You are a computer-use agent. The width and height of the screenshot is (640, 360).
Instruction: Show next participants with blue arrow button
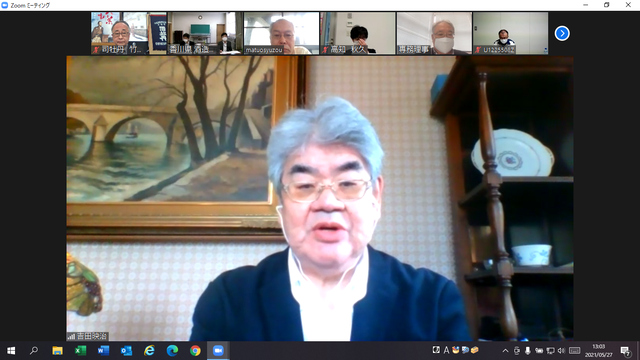click(562, 33)
